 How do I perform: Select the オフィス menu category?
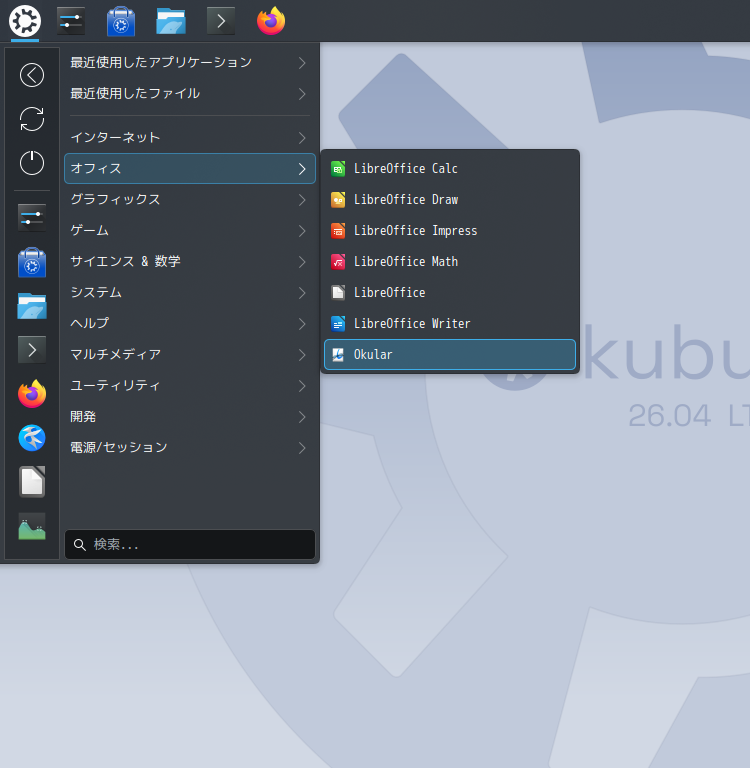point(190,168)
